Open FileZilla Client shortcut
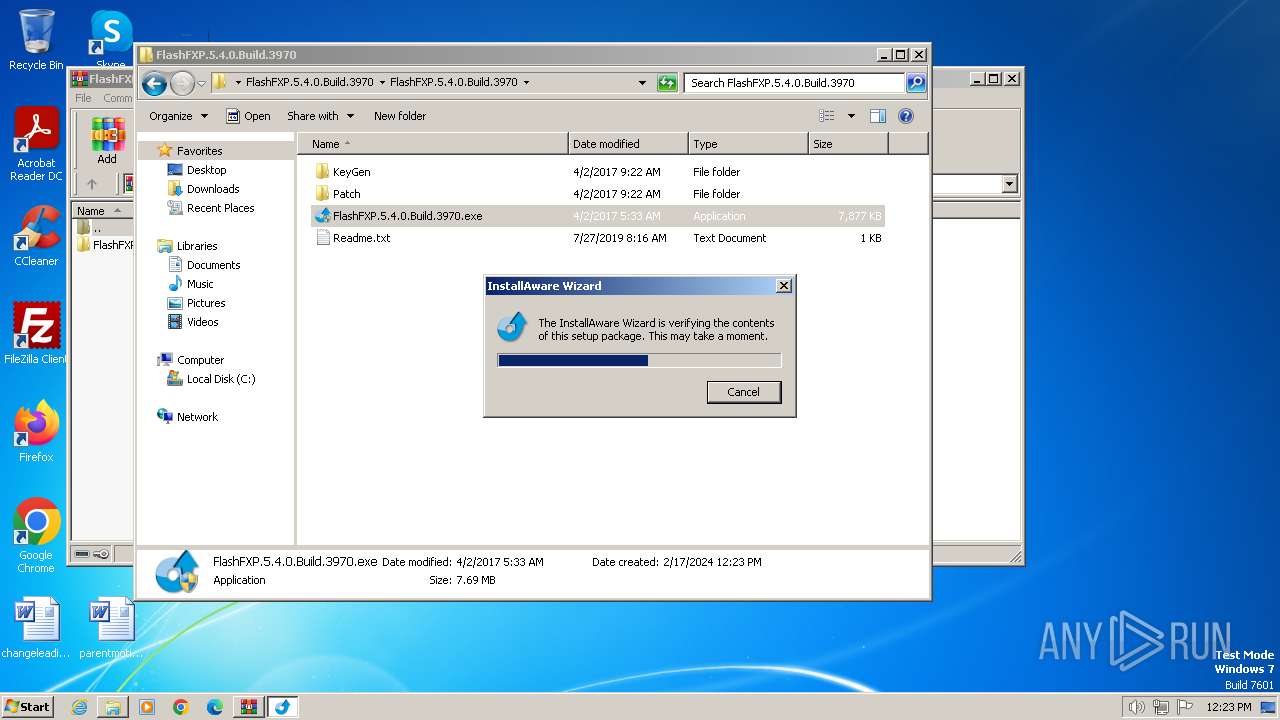 point(36,333)
